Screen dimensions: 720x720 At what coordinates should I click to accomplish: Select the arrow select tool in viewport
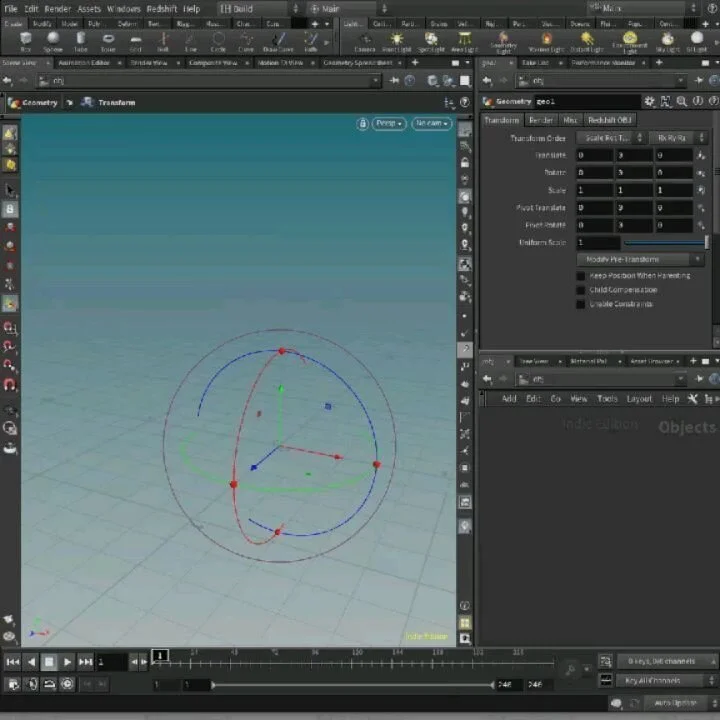pos(10,190)
